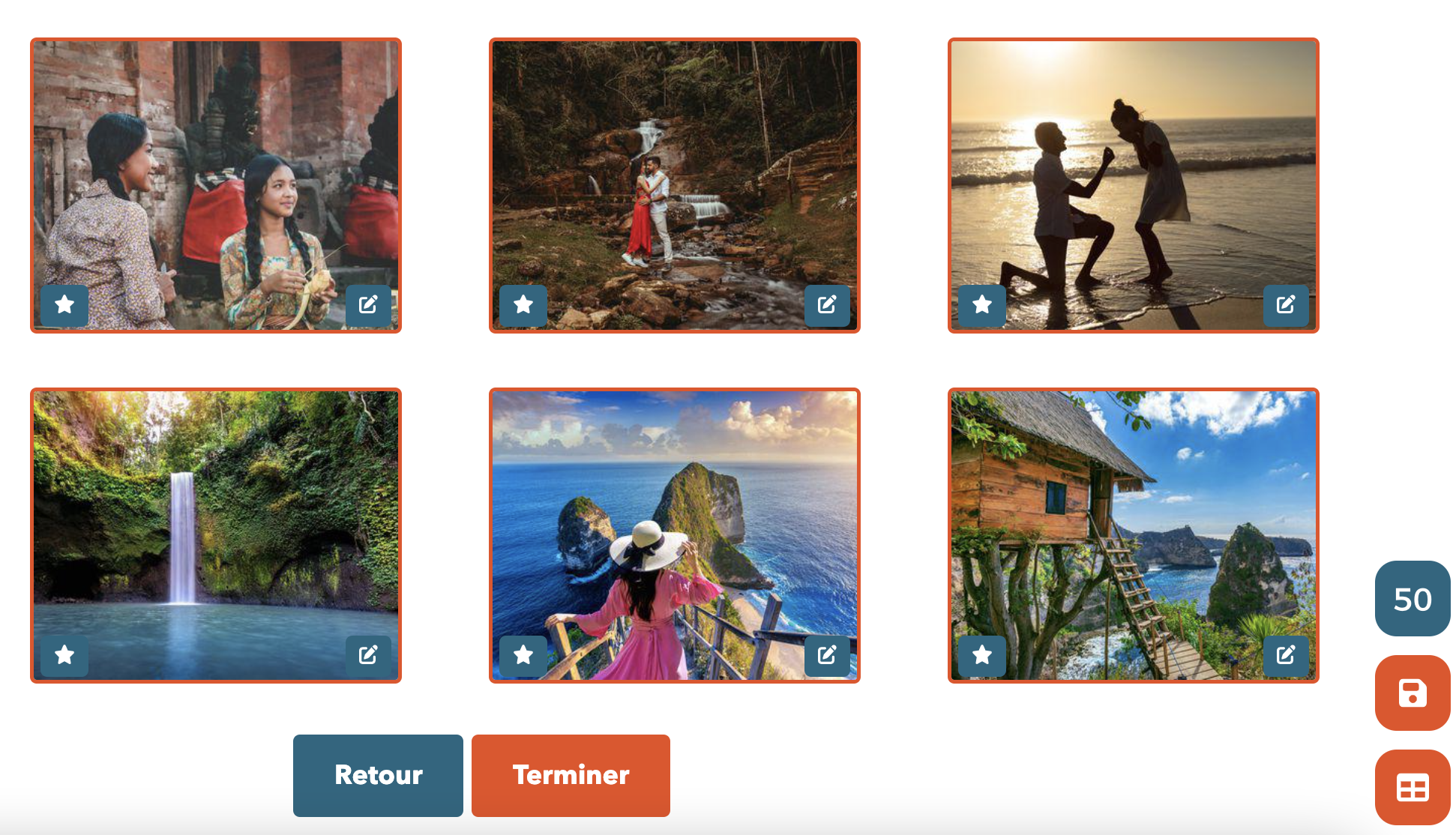Viewport: 1456px width, 835px height.
Task: Select the beach proposal silhouette thumbnail
Action: coord(1133,185)
